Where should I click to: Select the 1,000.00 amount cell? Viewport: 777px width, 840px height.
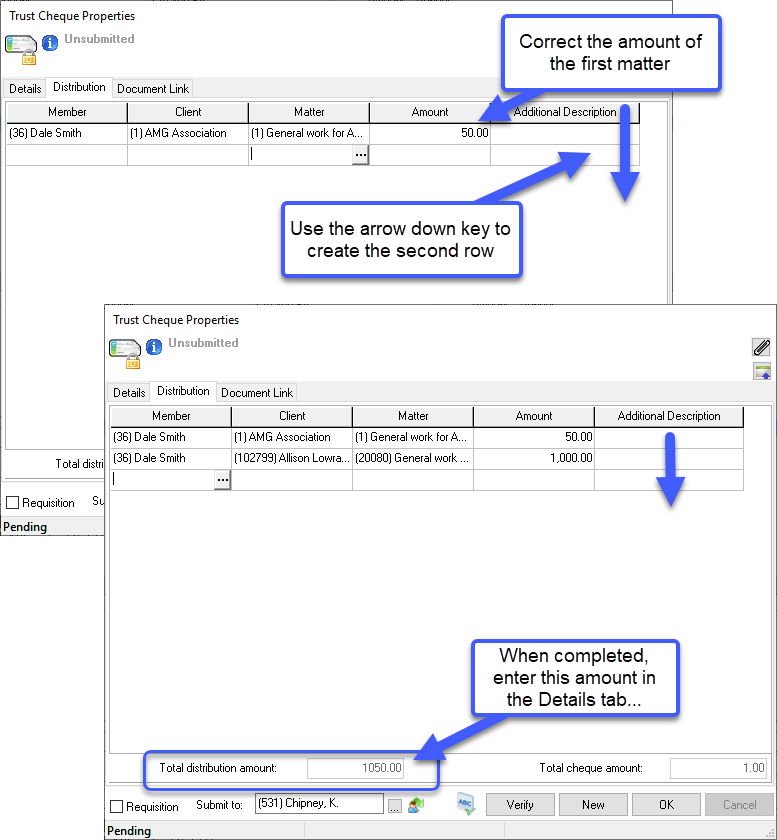[534, 458]
